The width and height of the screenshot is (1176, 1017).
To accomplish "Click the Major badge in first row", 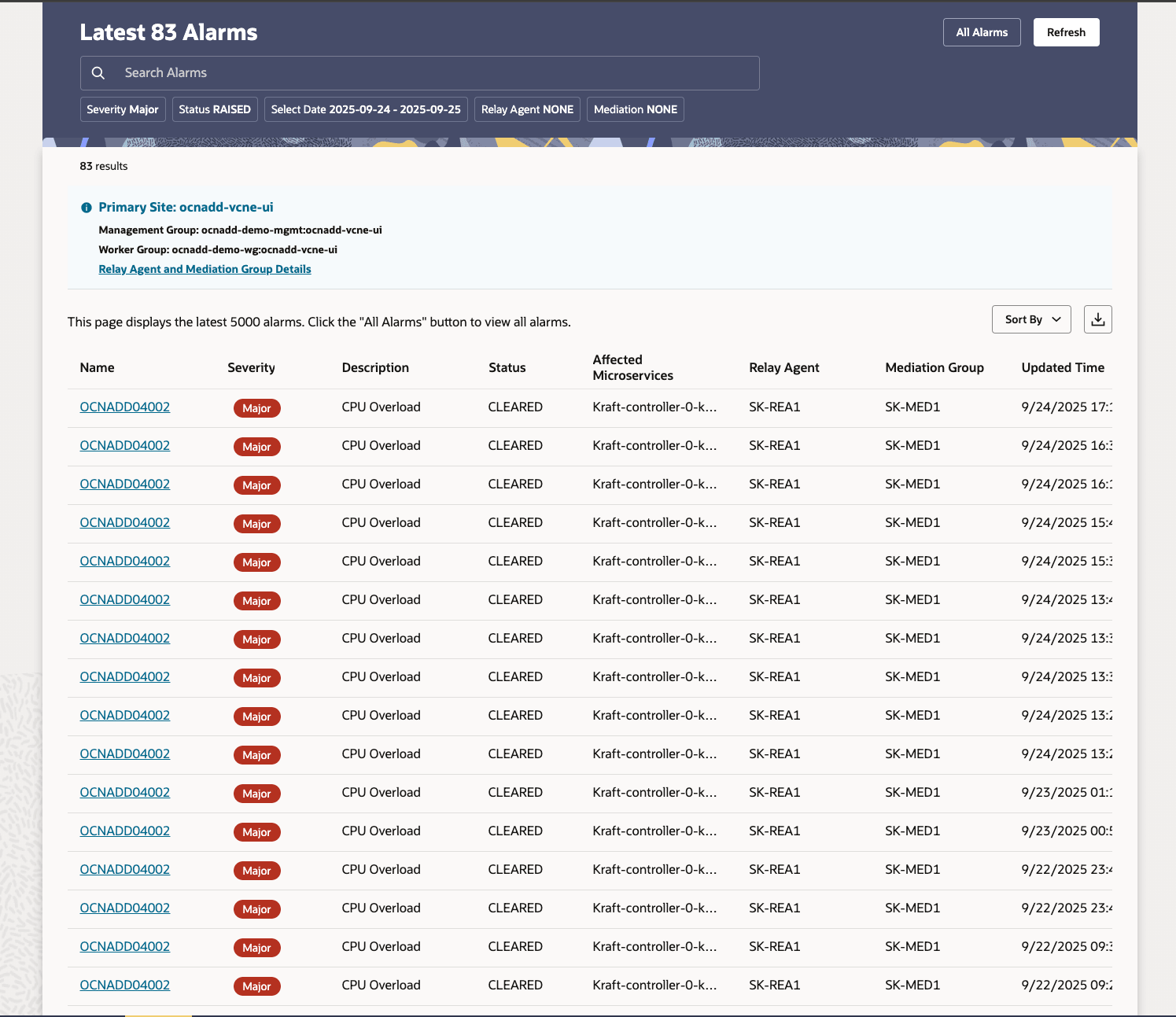I will pyautogui.click(x=256, y=408).
